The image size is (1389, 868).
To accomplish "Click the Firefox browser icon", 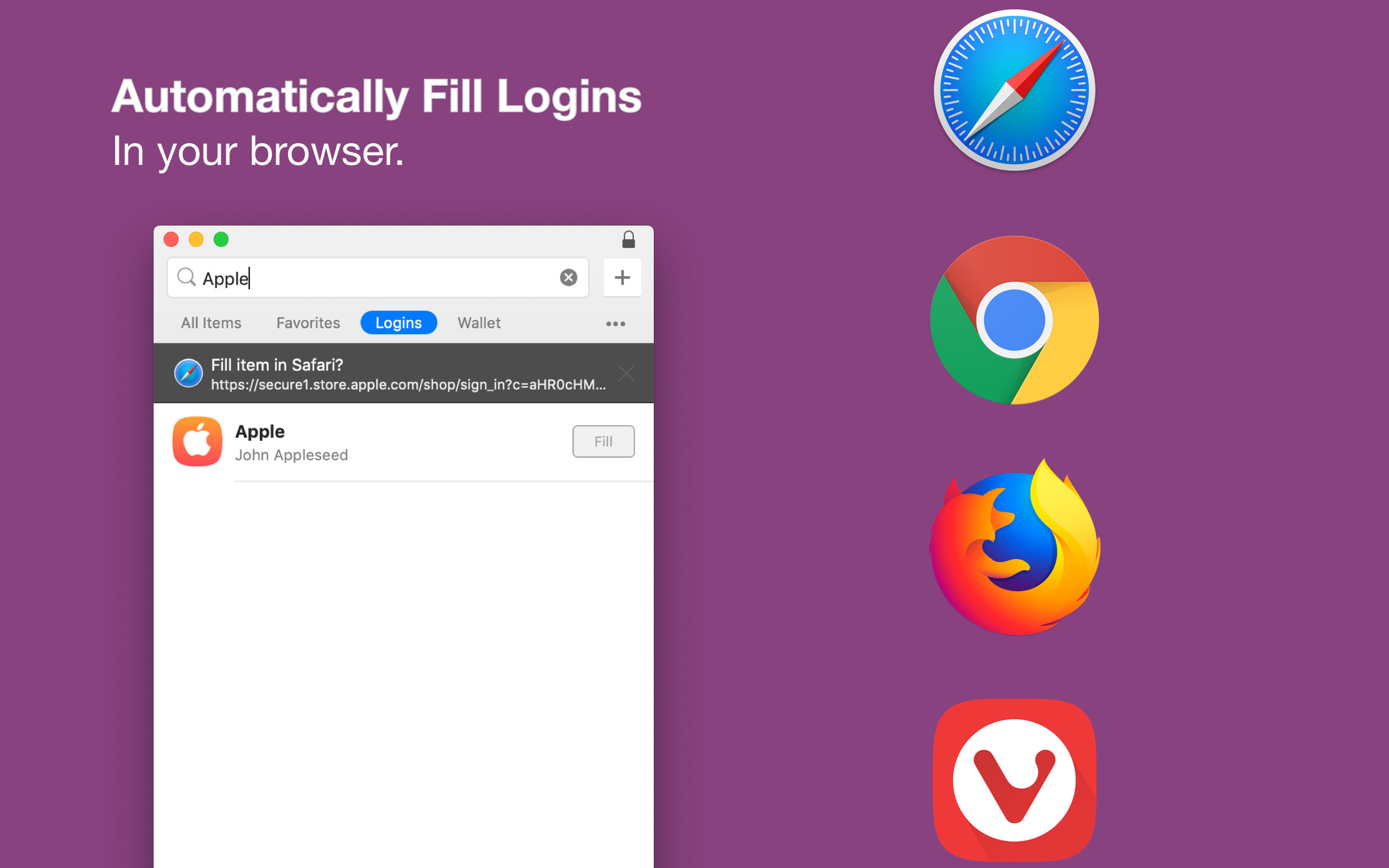I will pos(1014,547).
